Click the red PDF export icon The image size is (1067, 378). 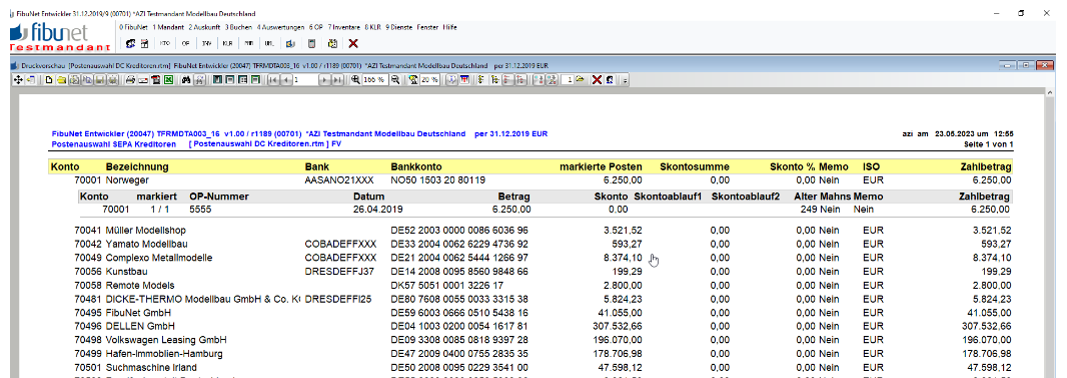155,80
